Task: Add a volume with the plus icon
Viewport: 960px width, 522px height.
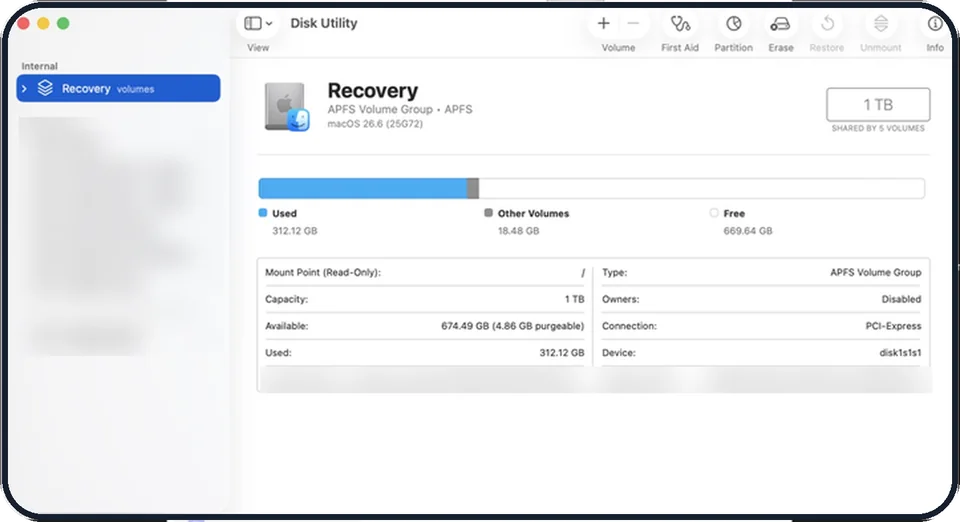Action: point(603,23)
